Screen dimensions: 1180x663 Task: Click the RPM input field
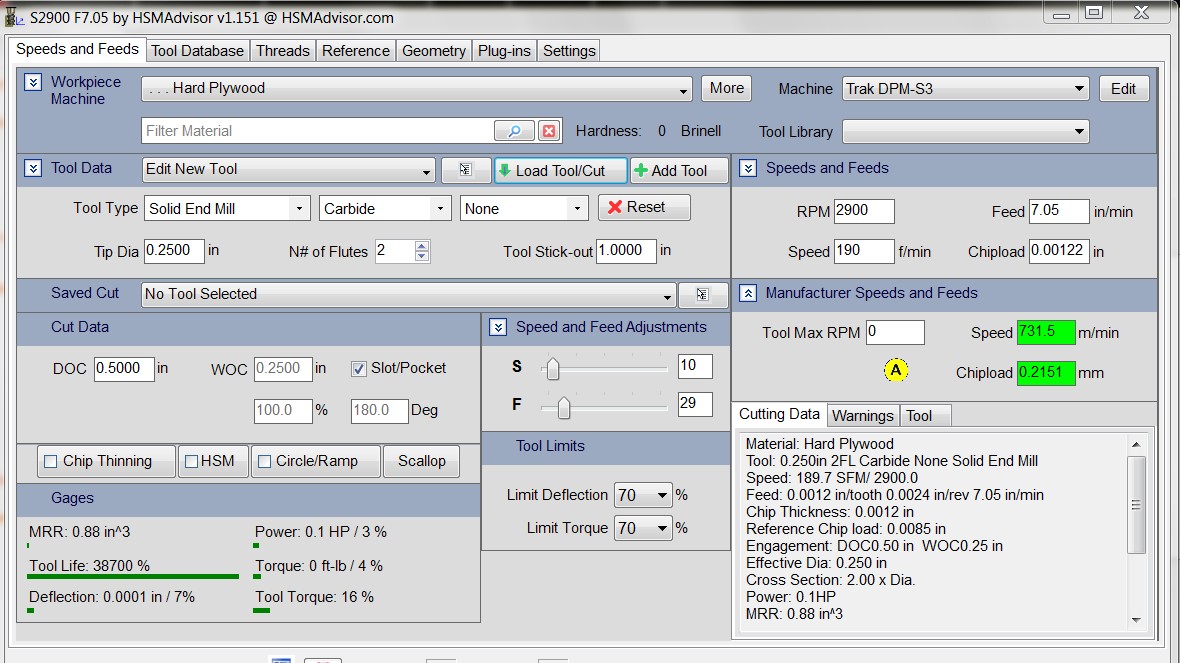tap(863, 212)
